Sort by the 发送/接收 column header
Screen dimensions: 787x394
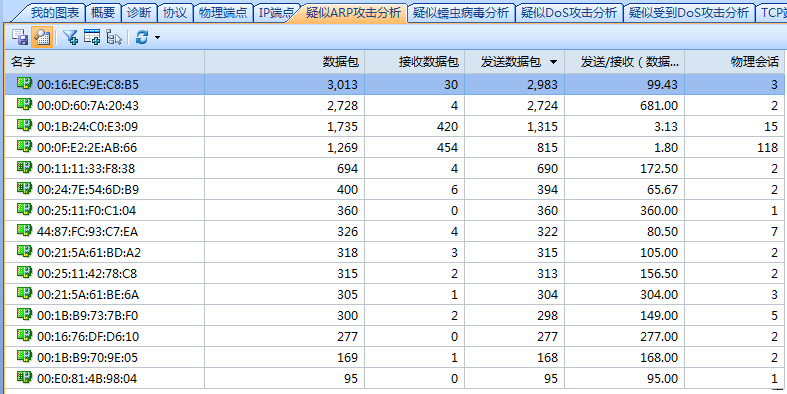click(624, 62)
